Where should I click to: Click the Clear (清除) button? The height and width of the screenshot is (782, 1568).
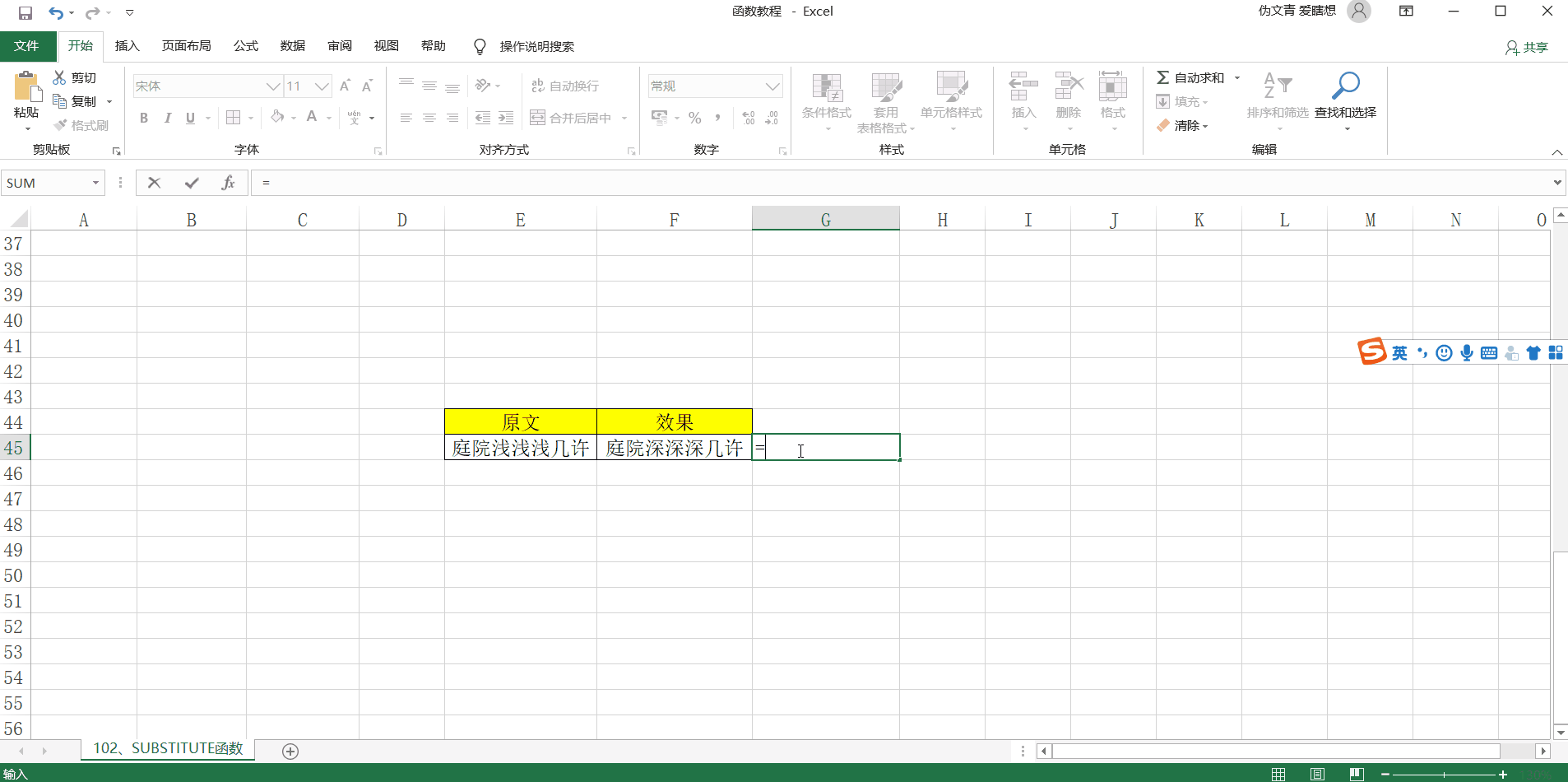pyautogui.click(x=1181, y=125)
